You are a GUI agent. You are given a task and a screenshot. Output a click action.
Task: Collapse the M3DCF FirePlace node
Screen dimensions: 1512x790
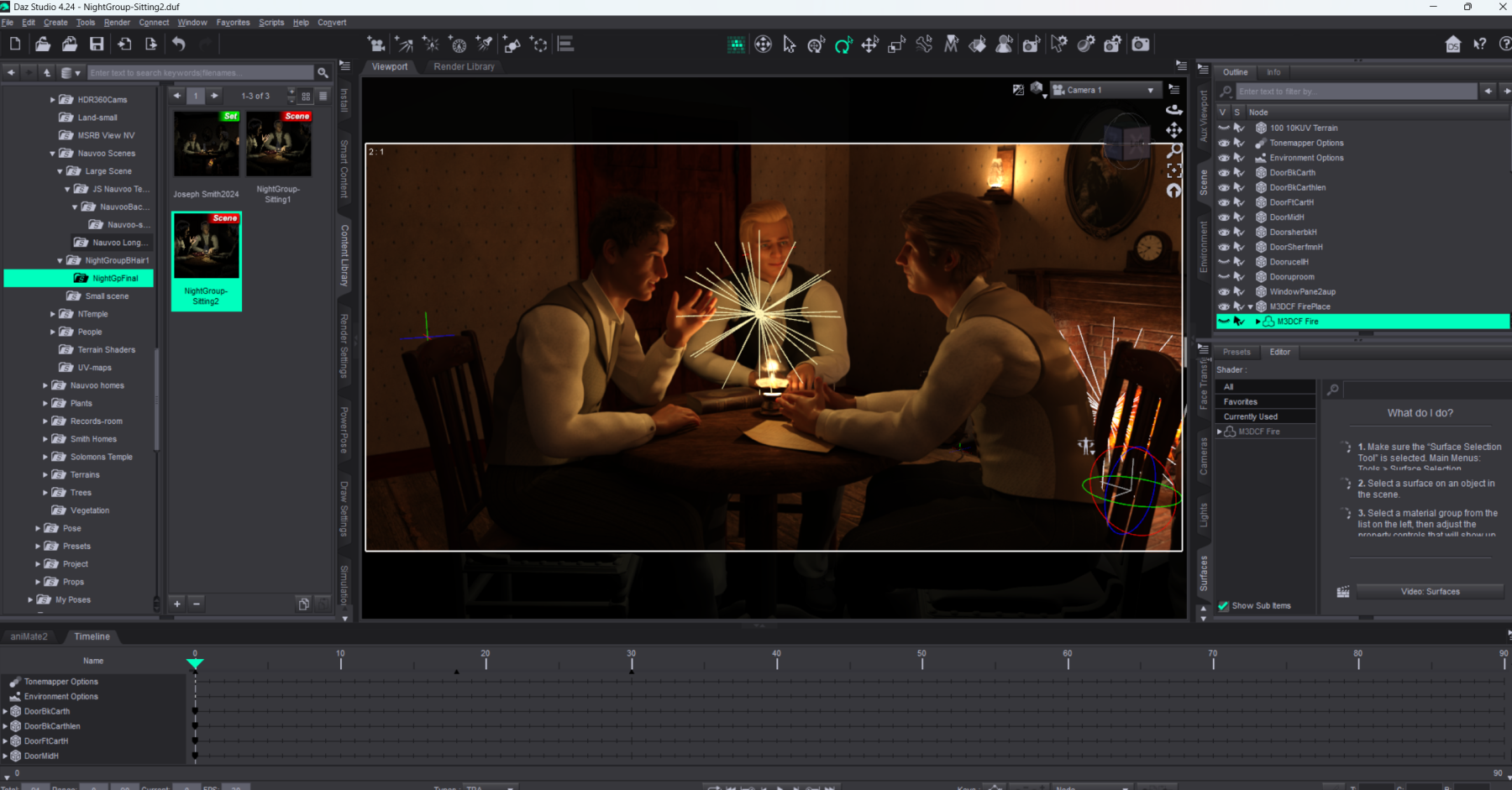(x=1250, y=306)
